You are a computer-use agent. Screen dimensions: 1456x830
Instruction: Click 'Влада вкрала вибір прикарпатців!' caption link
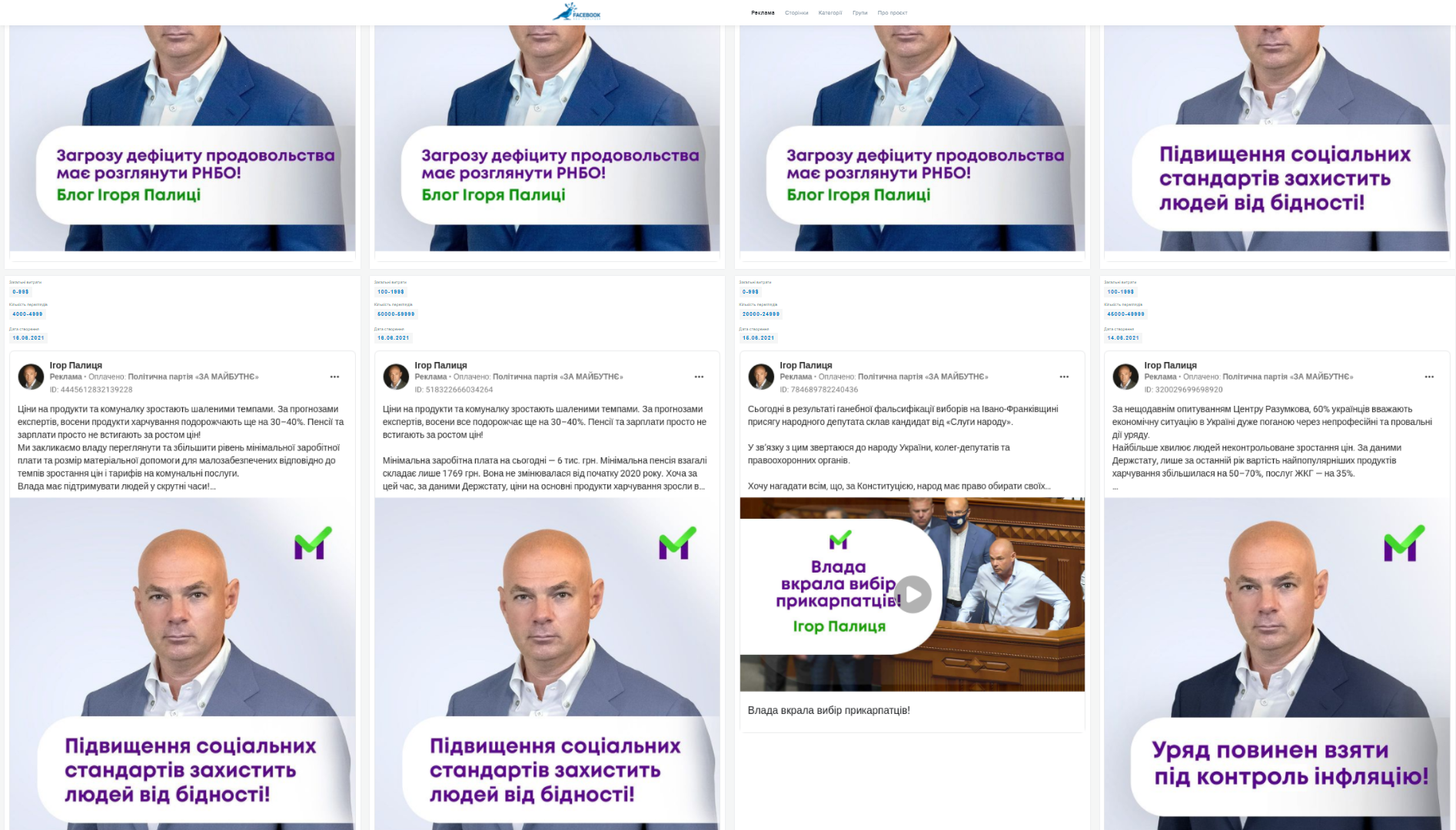829,710
